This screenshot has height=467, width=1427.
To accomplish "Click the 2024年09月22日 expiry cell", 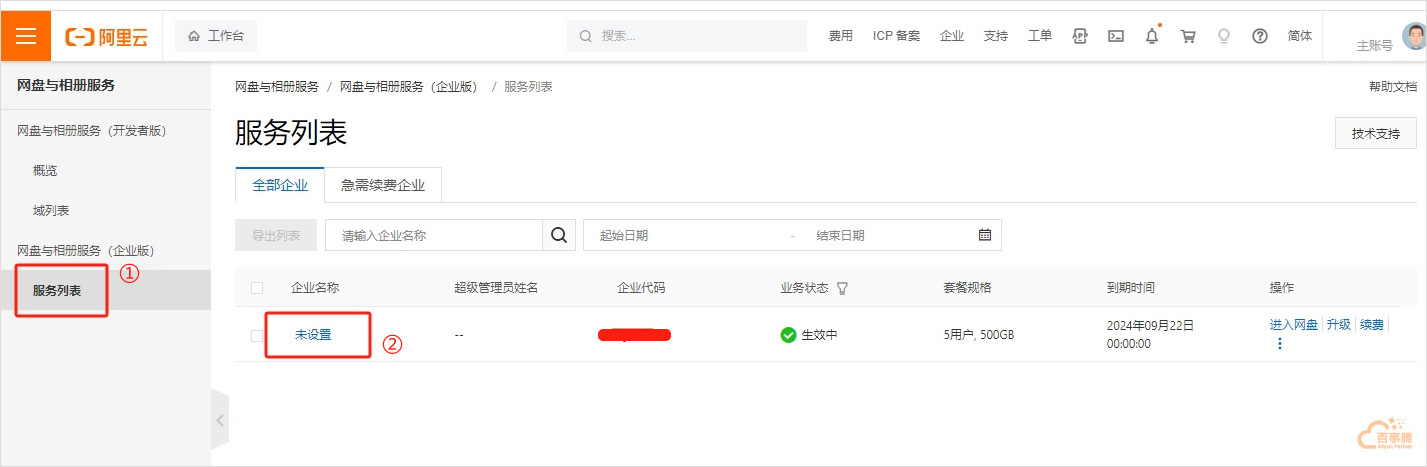I will coord(1150,334).
